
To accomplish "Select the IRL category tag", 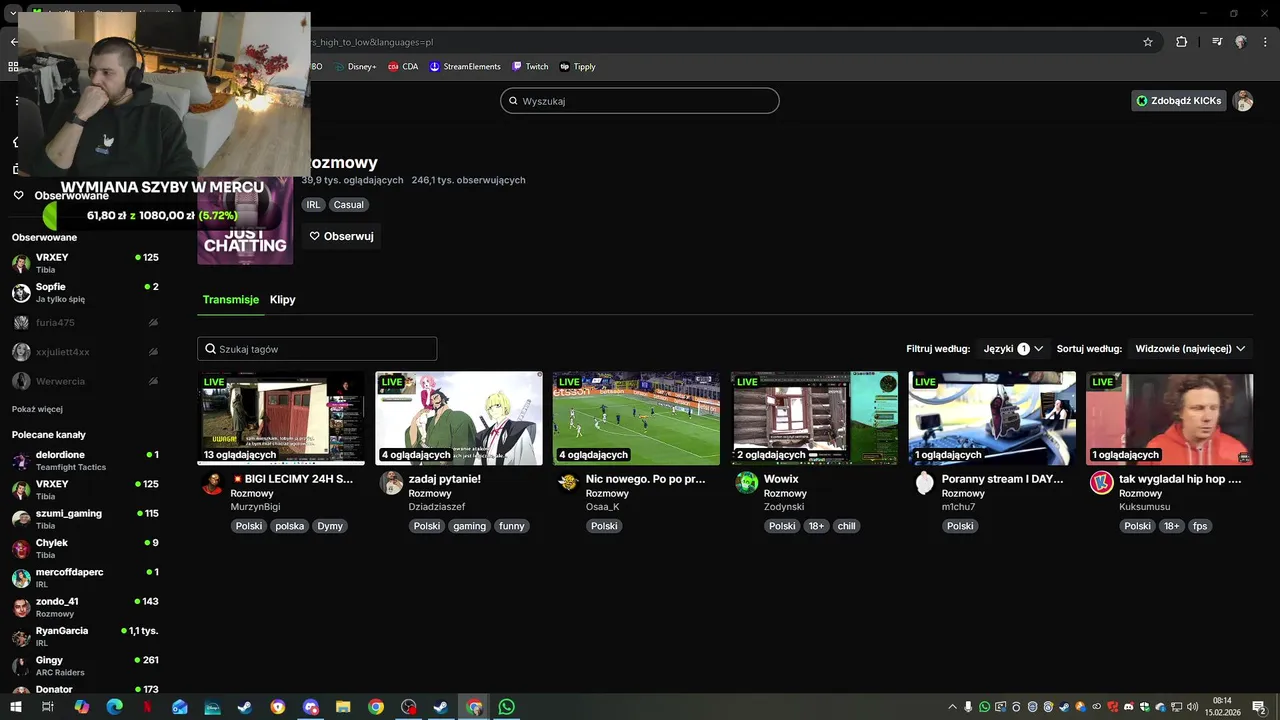I will (313, 205).
